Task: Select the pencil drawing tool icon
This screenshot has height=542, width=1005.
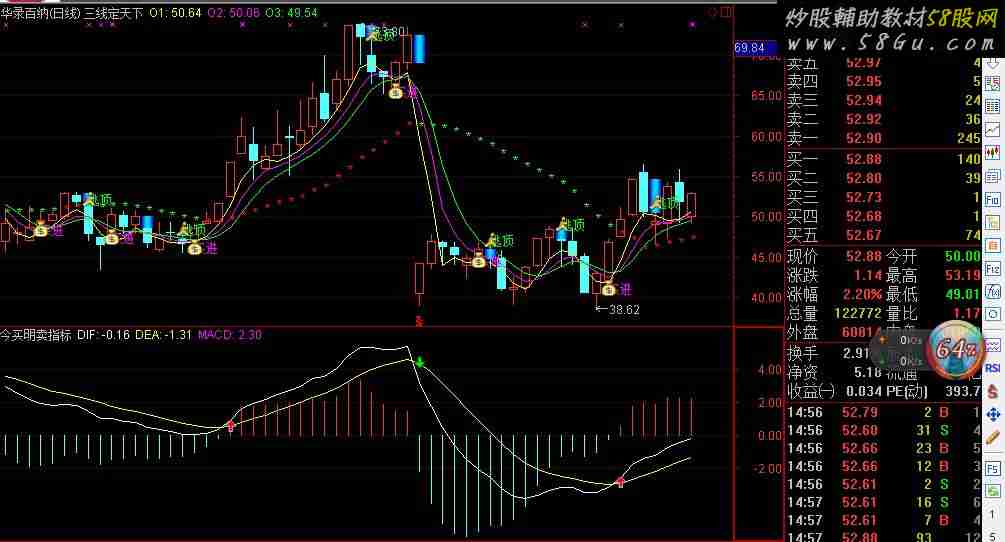Action: tap(993, 439)
